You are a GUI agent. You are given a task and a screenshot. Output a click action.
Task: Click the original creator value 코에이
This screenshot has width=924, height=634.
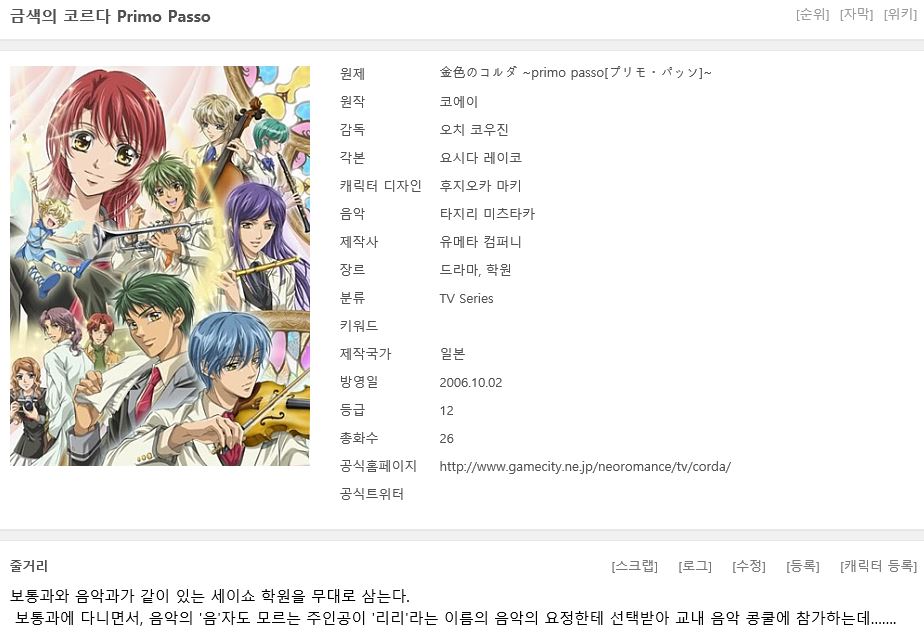click(458, 102)
